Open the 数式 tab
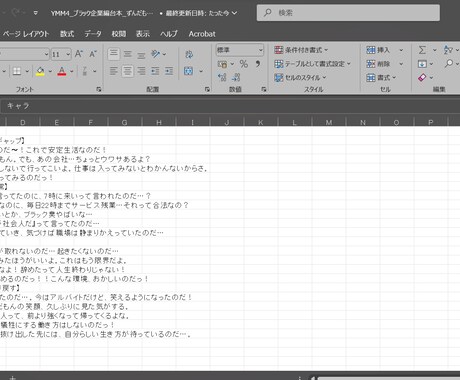 [67, 34]
